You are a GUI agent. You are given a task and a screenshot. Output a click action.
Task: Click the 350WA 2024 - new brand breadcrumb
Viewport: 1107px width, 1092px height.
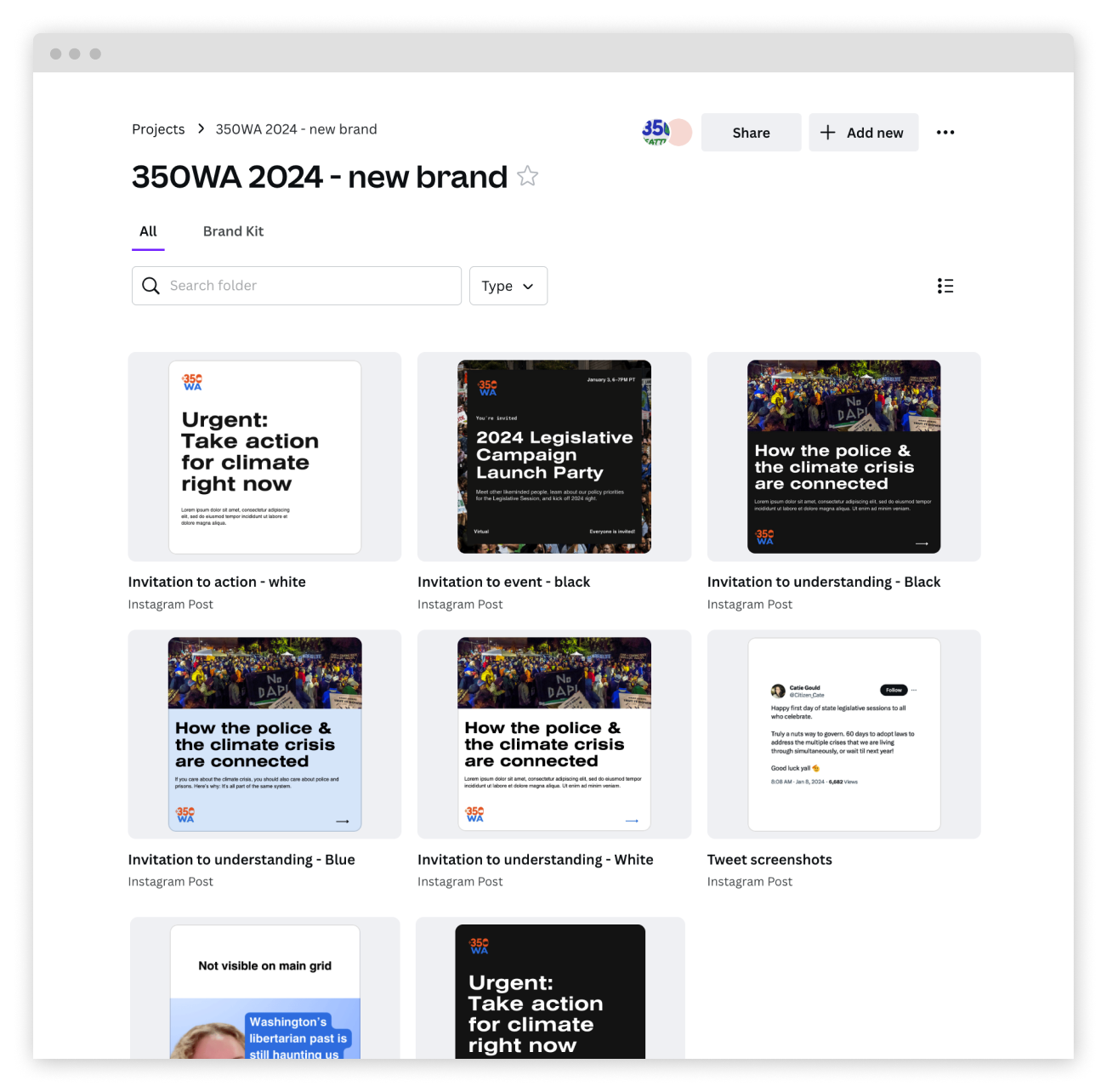pos(296,129)
